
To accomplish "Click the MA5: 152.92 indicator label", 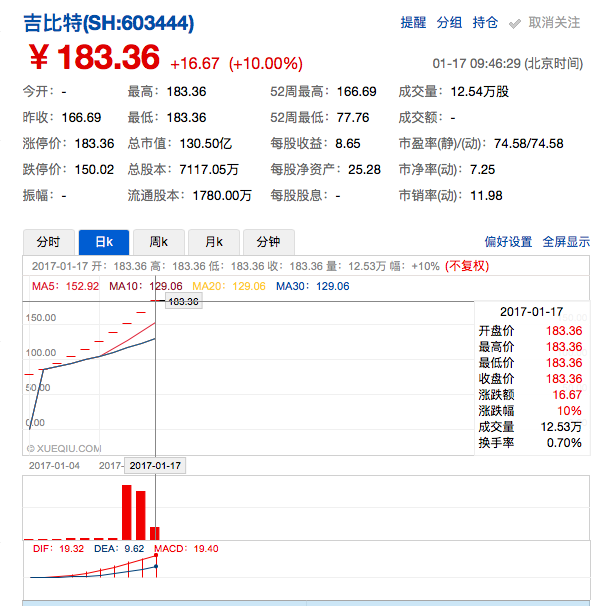I will click(65, 286).
